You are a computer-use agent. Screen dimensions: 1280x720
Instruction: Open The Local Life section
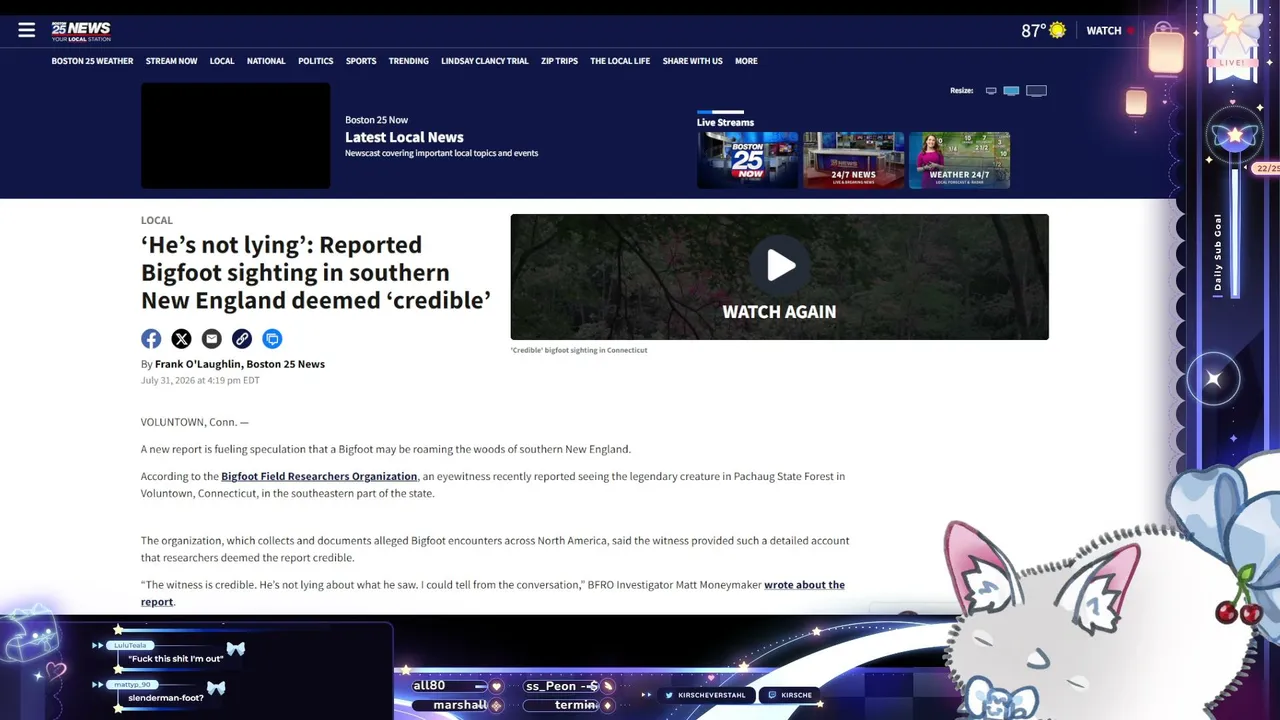pyautogui.click(x=620, y=61)
